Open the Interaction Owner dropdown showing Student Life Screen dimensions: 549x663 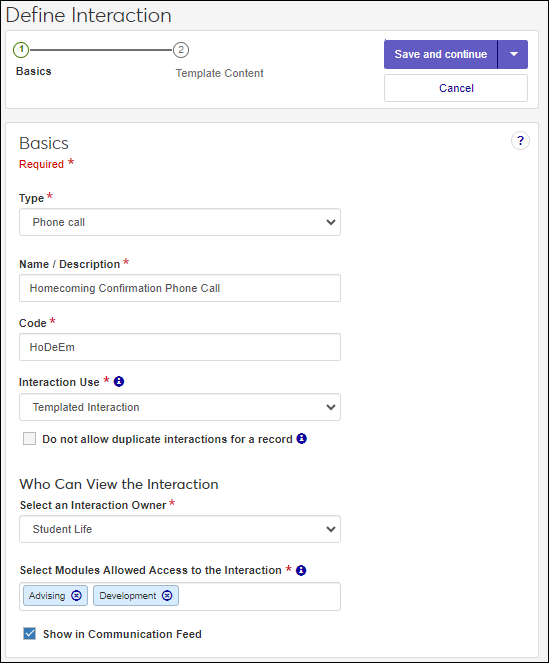180,529
